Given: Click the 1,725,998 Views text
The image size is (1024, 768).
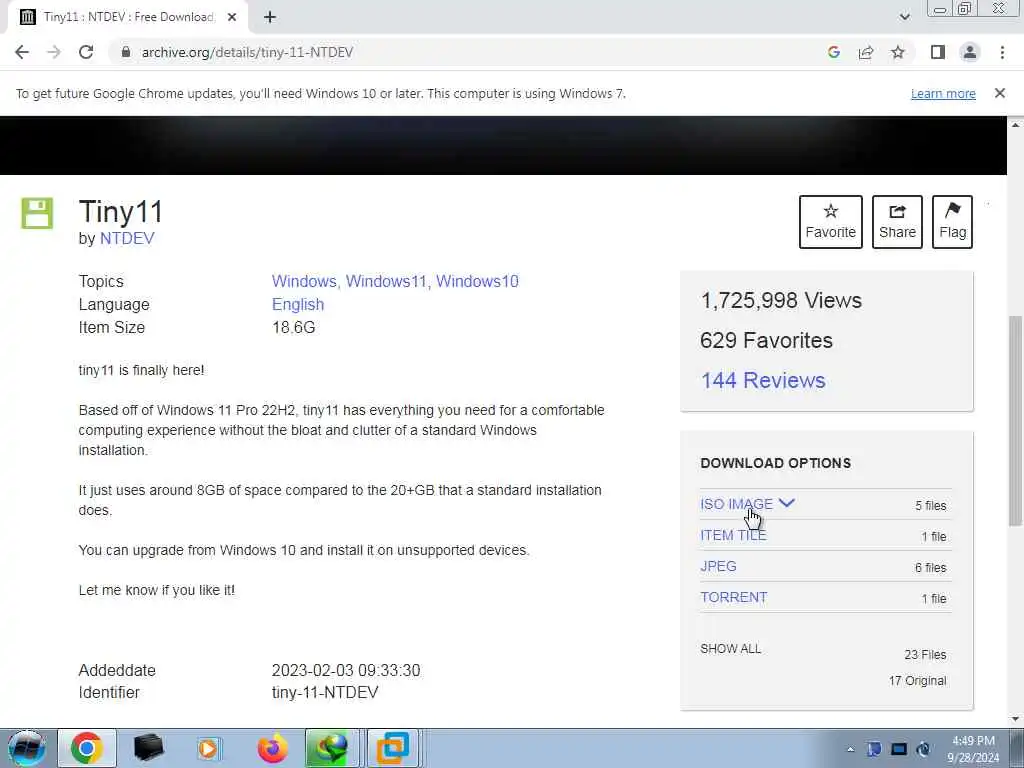Looking at the screenshot, I should pyautogui.click(x=781, y=300).
